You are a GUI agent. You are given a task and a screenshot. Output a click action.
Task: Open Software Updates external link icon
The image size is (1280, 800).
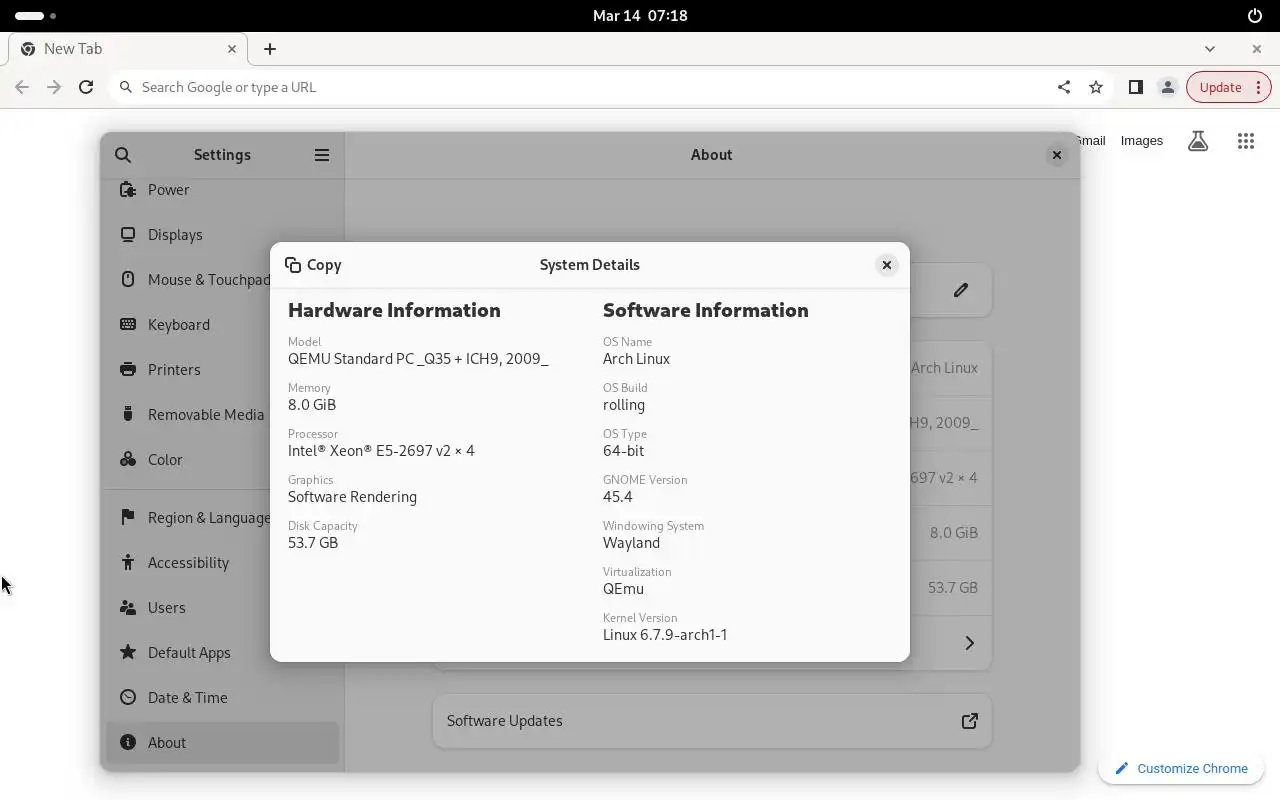pos(969,721)
